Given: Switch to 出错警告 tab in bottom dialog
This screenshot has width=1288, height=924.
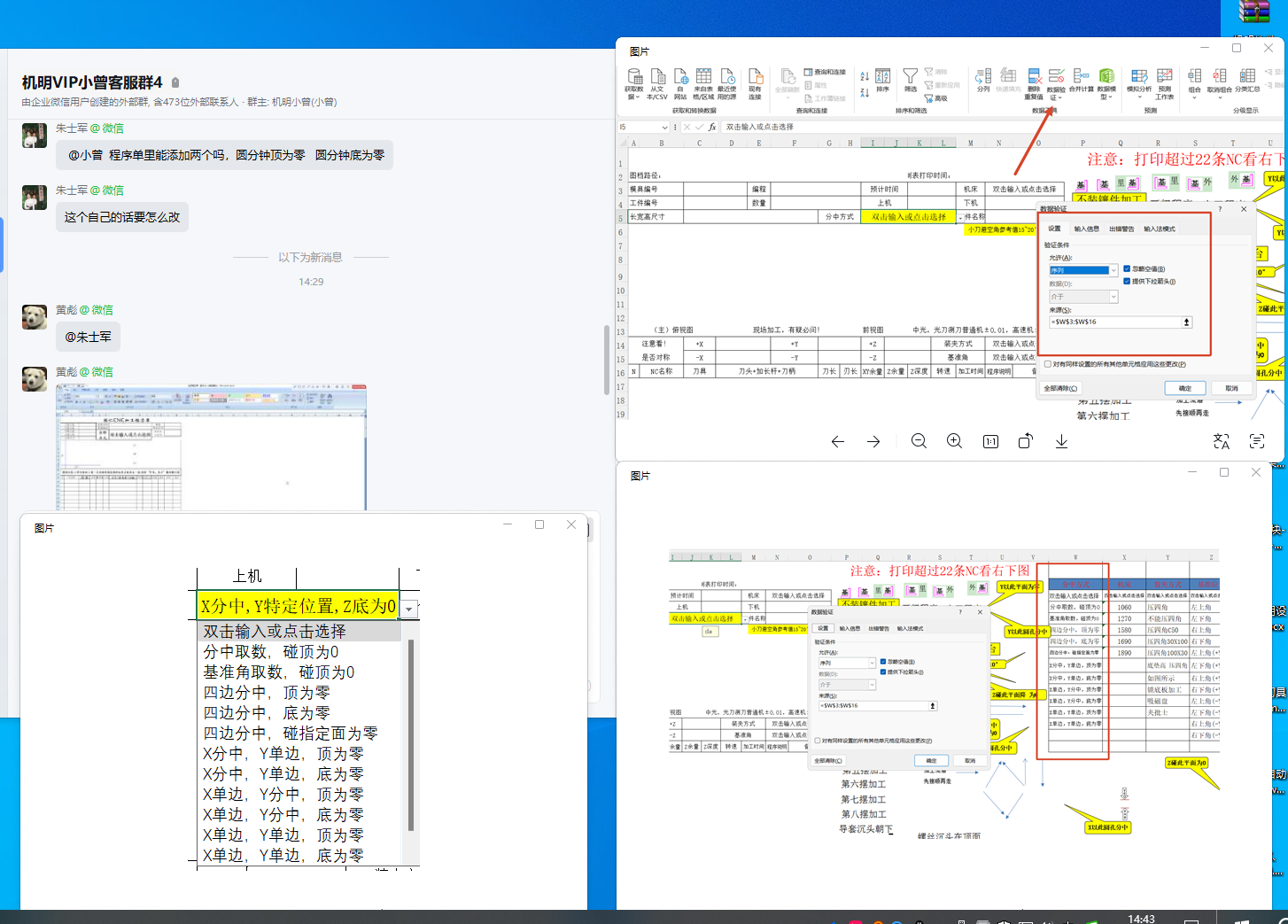Looking at the screenshot, I should pyautogui.click(x=879, y=628).
